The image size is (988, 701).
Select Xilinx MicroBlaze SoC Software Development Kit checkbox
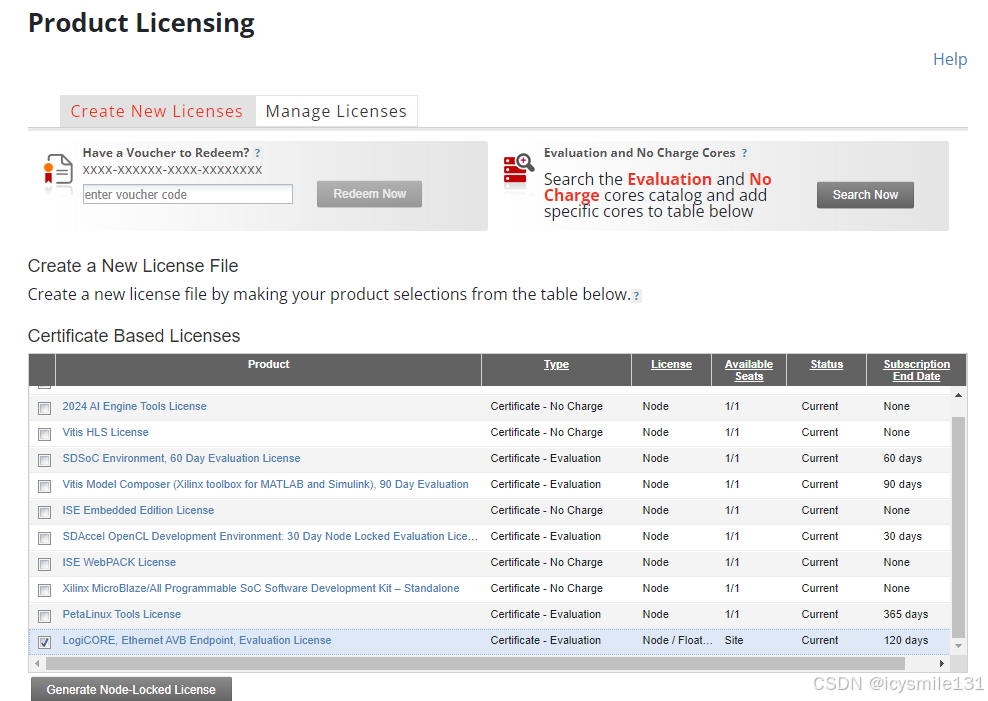click(x=45, y=590)
